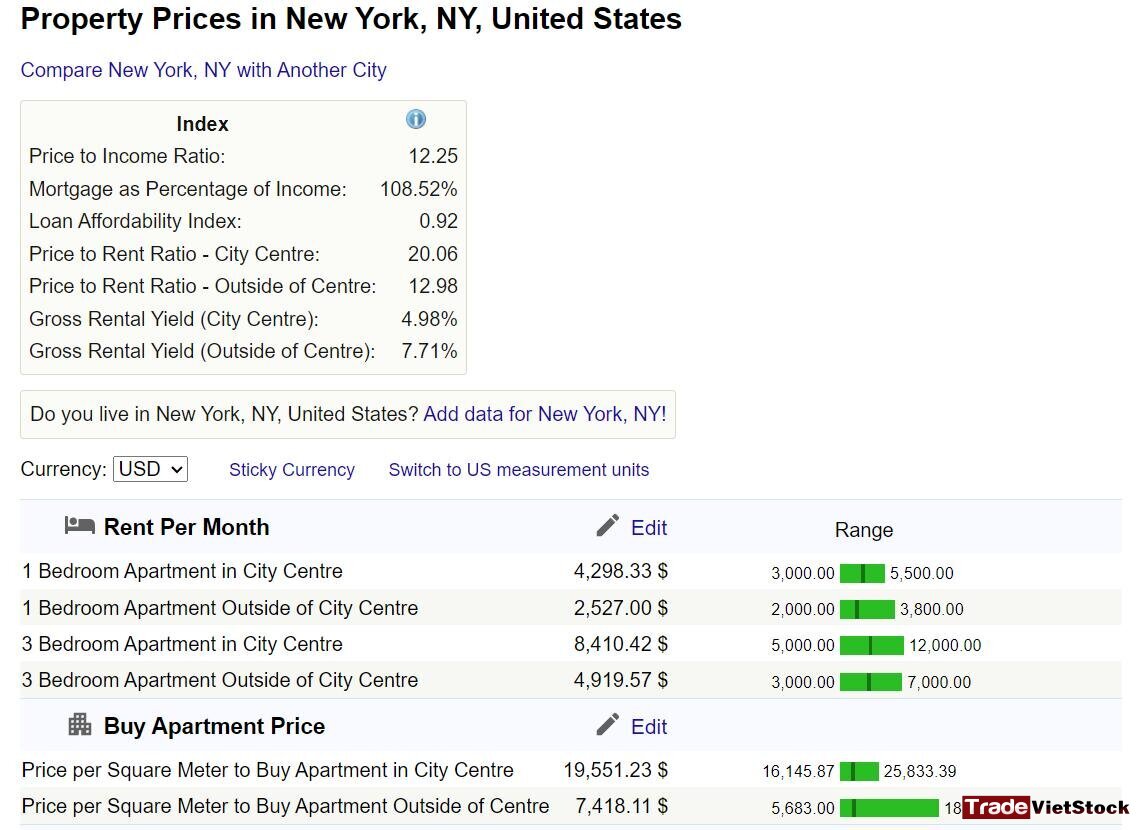Click the Currency: label
The width and height of the screenshot is (1142, 830).
click(63, 469)
